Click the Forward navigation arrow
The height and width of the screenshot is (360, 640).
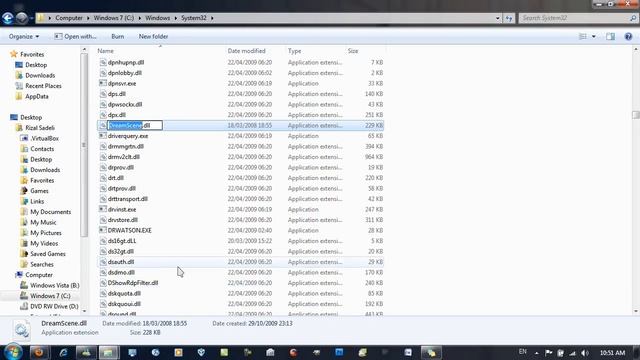click(x=22, y=18)
